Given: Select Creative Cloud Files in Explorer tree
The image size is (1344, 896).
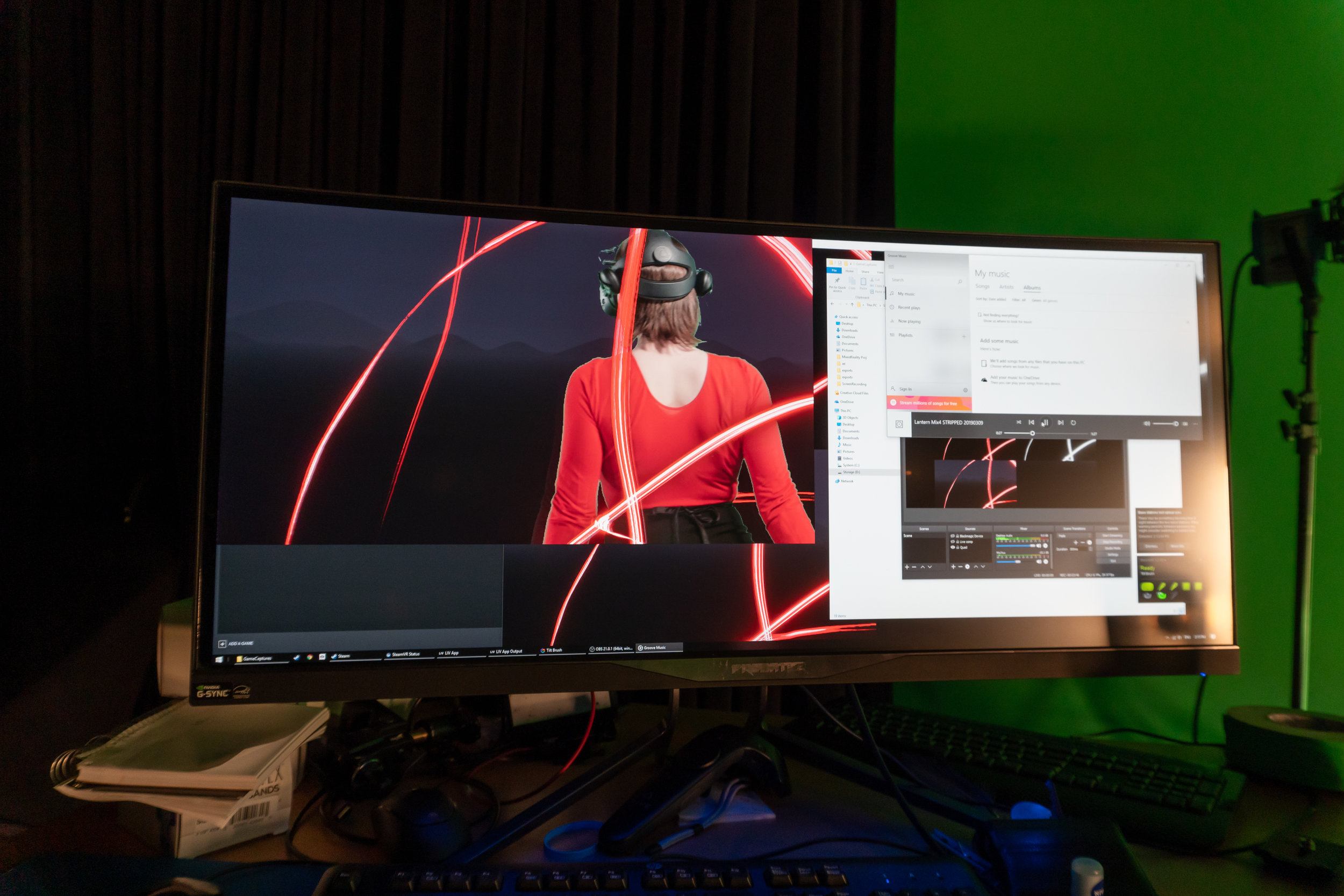Looking at the screenshot, I should pyautogui.click(x=852, y=392).
